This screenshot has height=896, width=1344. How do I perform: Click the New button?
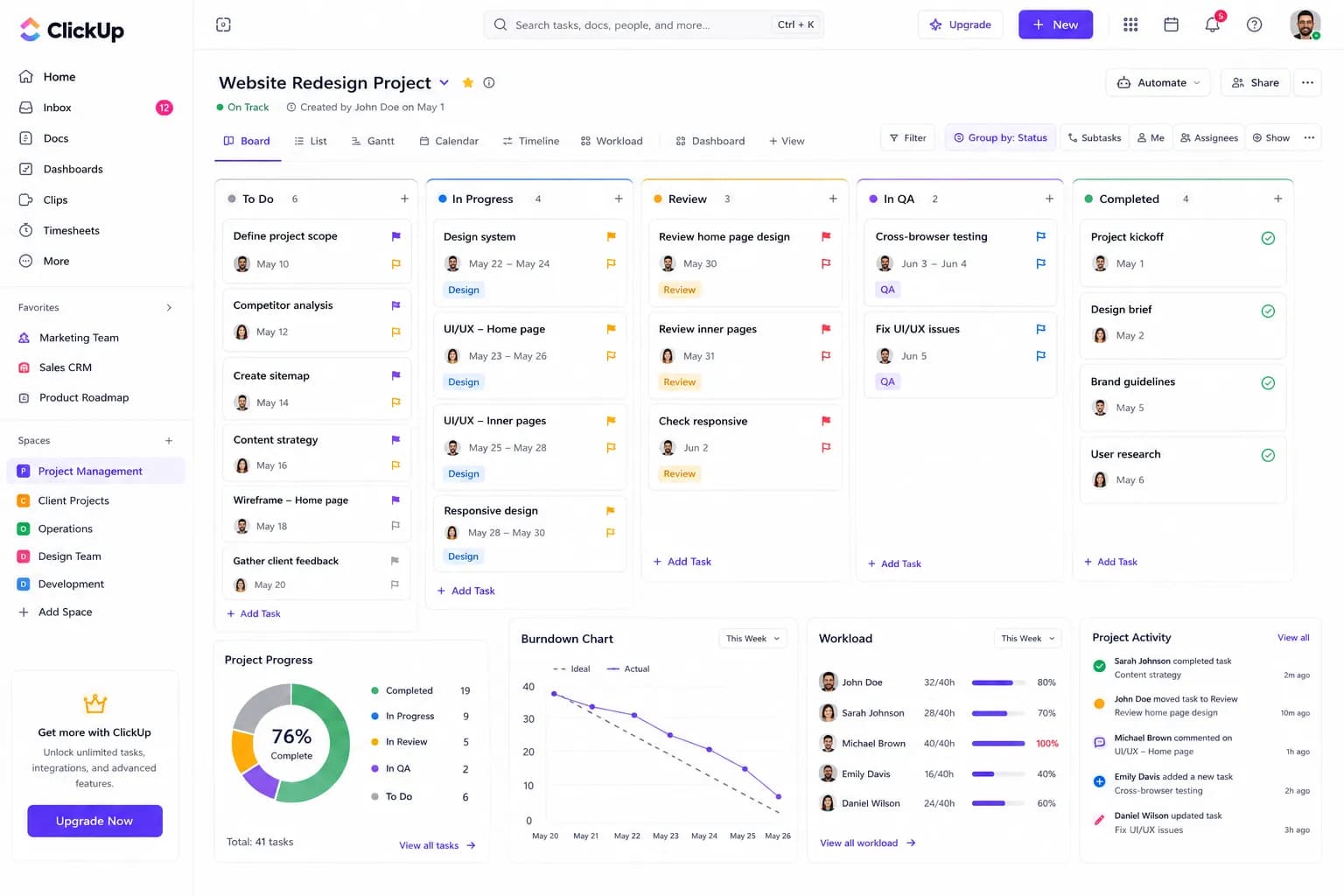click(1055, 24)
